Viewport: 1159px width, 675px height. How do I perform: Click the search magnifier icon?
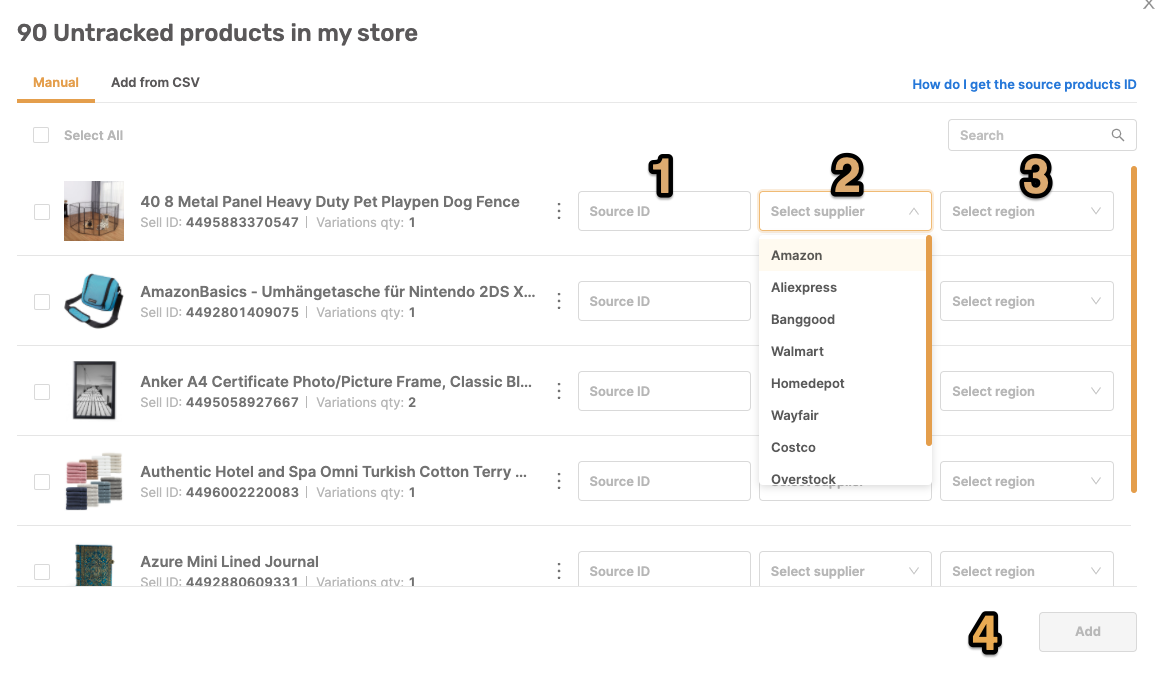point(1118,135)
